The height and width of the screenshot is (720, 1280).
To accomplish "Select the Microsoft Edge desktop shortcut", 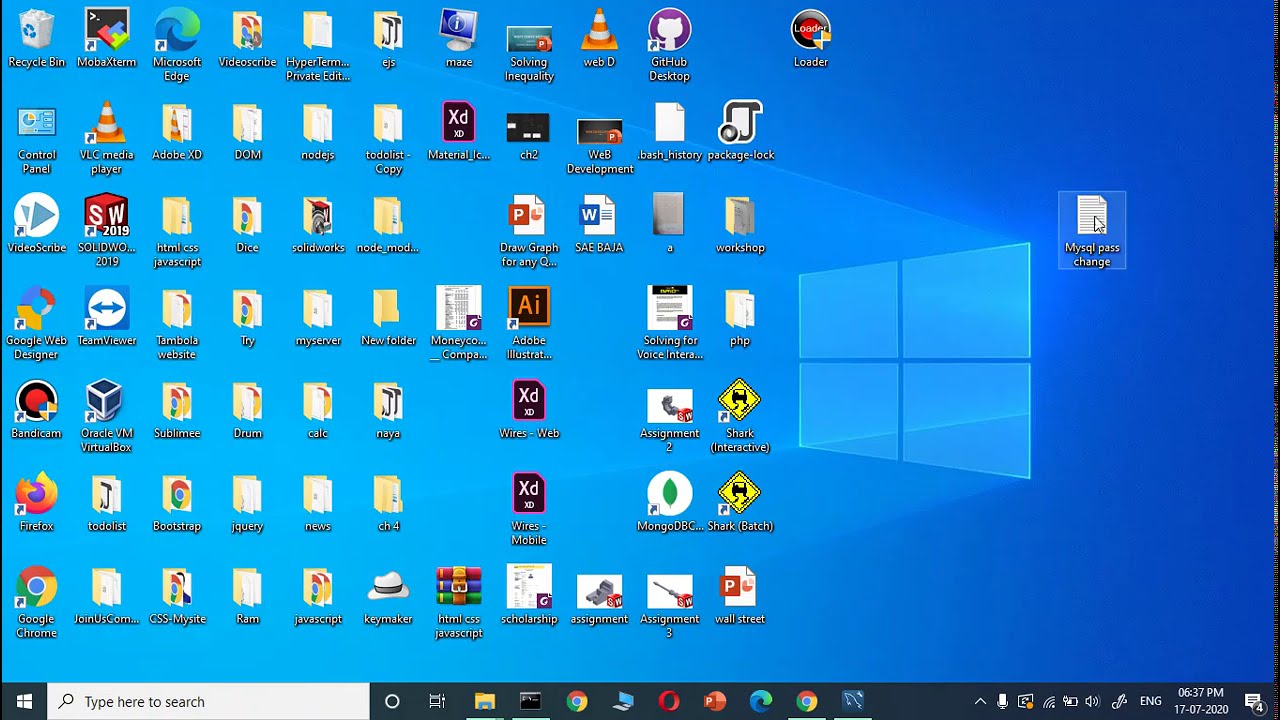I will pyautogui.click(x=177, y=46).
